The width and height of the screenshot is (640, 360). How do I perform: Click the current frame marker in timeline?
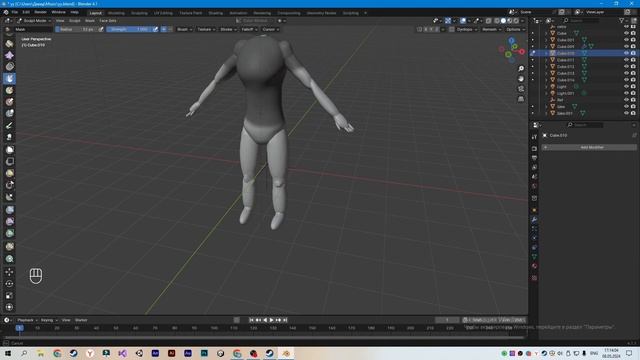coord(19,328)
